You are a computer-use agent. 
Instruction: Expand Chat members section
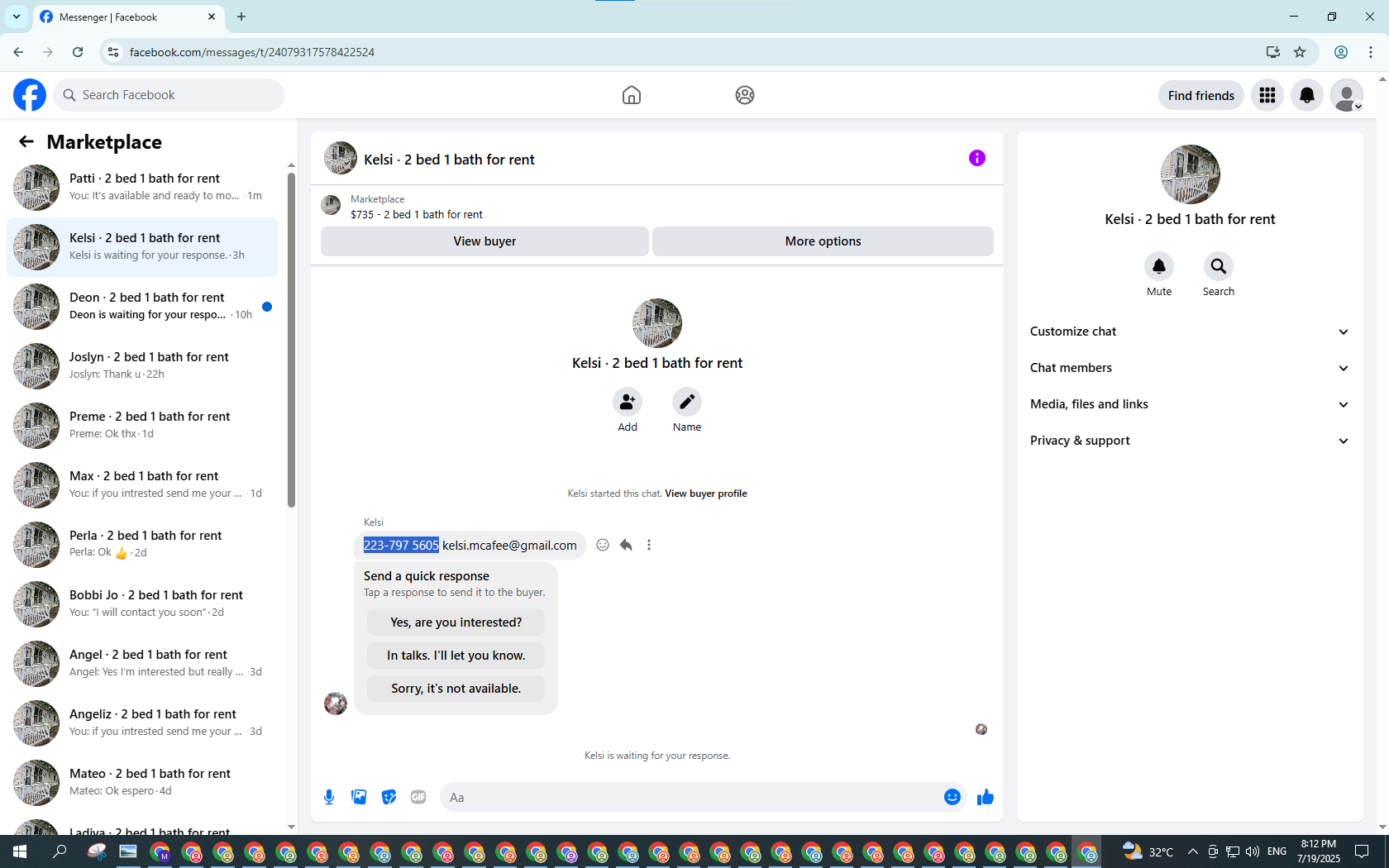1190,368
